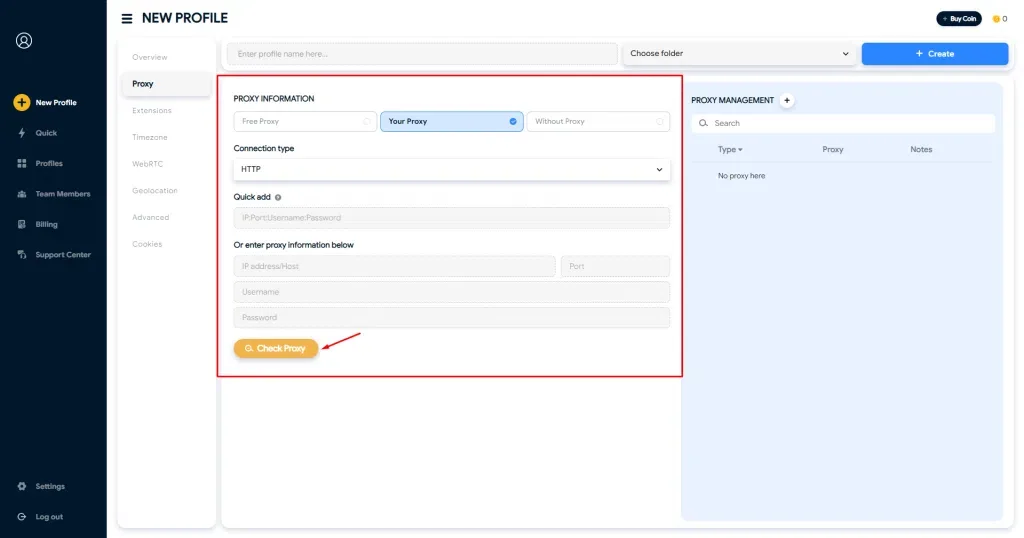Open the Connection type HTTP dropdown
The height and width of the screenshot is (538, 1024).
tap(452, 169)
